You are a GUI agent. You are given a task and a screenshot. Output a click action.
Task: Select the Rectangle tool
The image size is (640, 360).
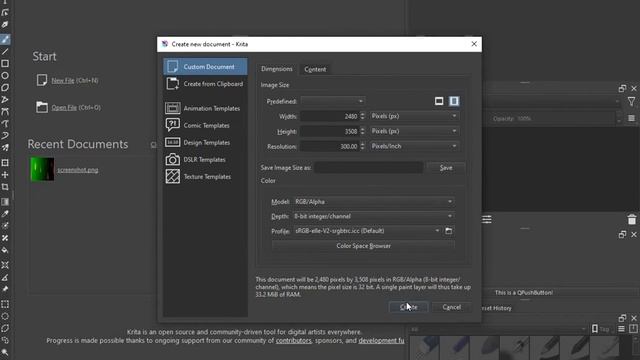tap(5, 64)
